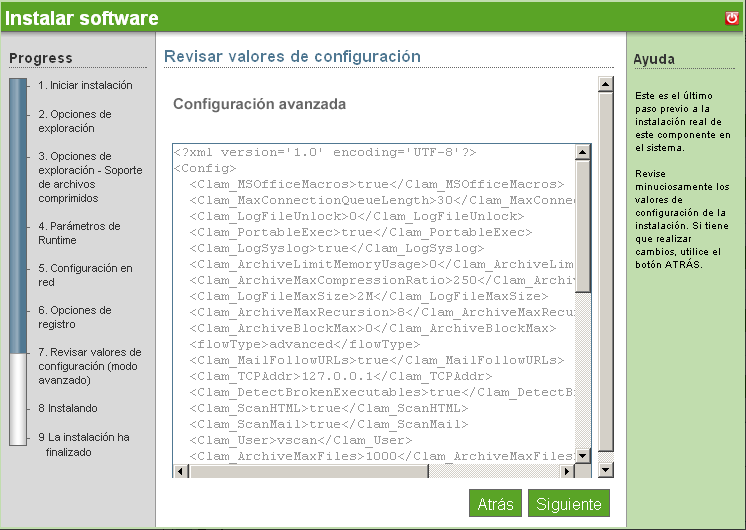Screen dimensions: 746x530
Task: Click the Clam_MSOfficeMacros line
Action: point(376,184)
